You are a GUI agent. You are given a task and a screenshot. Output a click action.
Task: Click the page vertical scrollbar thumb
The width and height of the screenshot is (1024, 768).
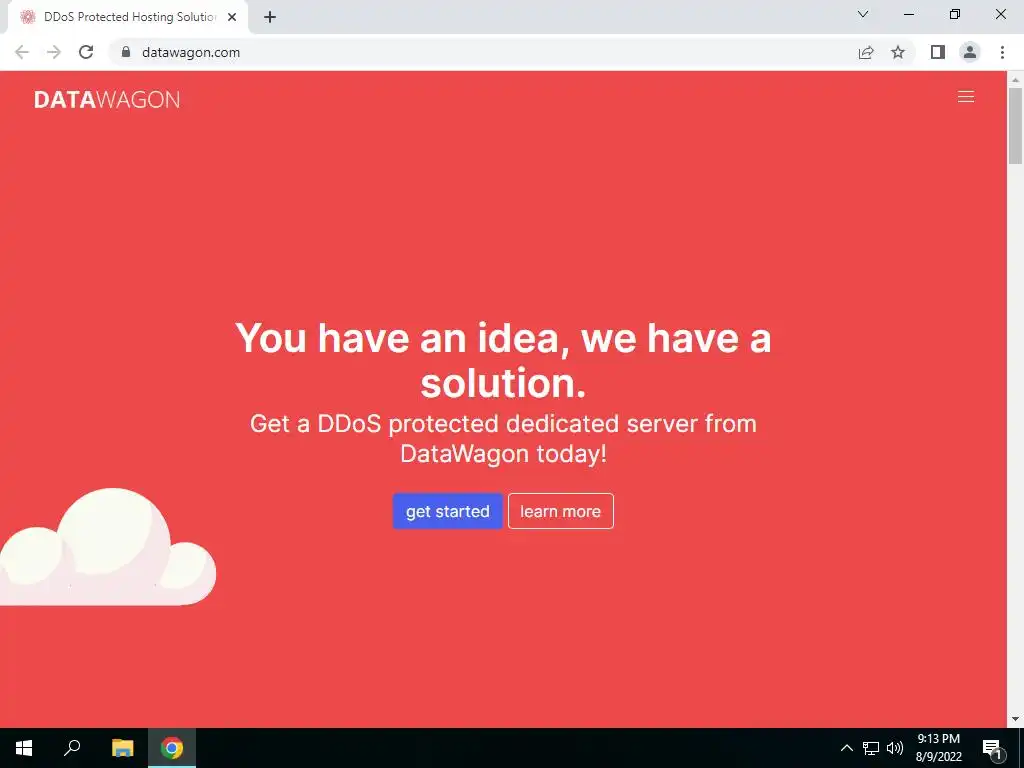(x=1015, y=125)
